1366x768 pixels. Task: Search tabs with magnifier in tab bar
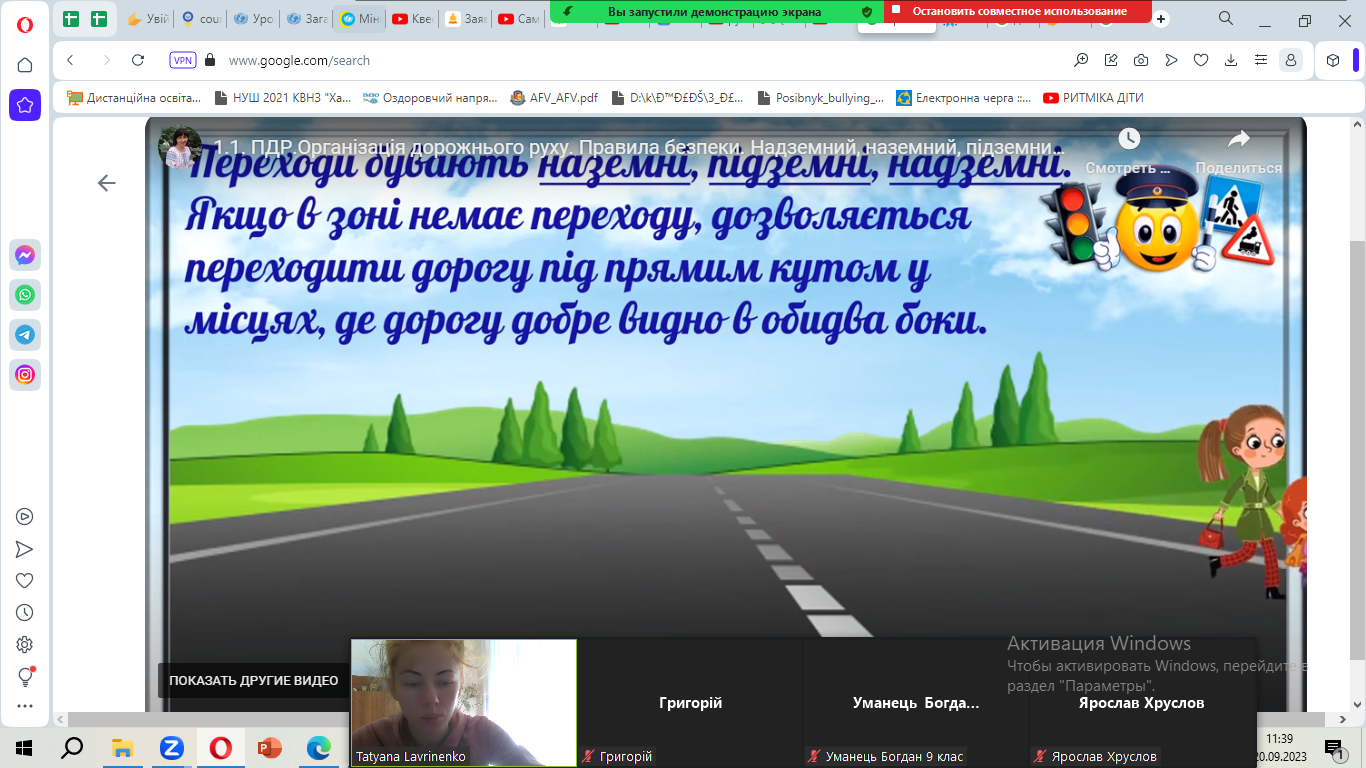[x=1226, y=19]
